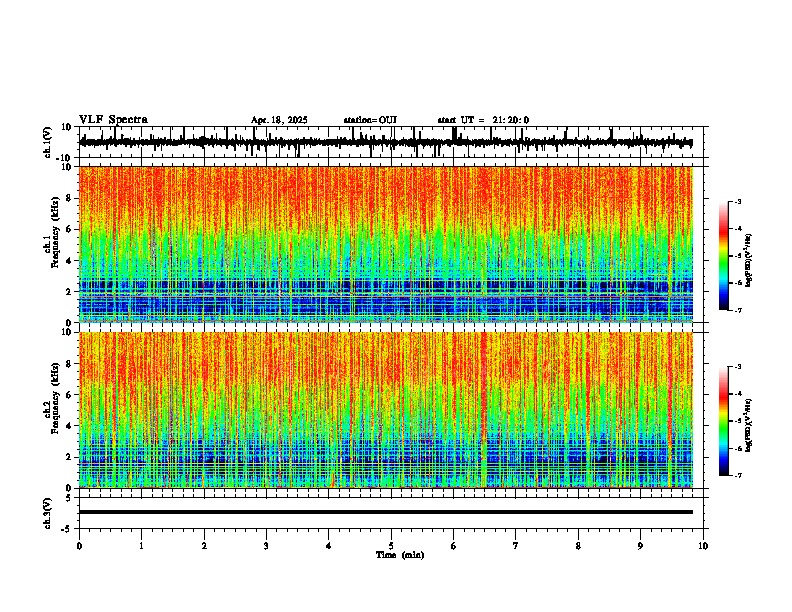The height and width of the screenshot is (612, 792).
Task: Click the "10" time axis tick label
Action: tap(703, 546)
